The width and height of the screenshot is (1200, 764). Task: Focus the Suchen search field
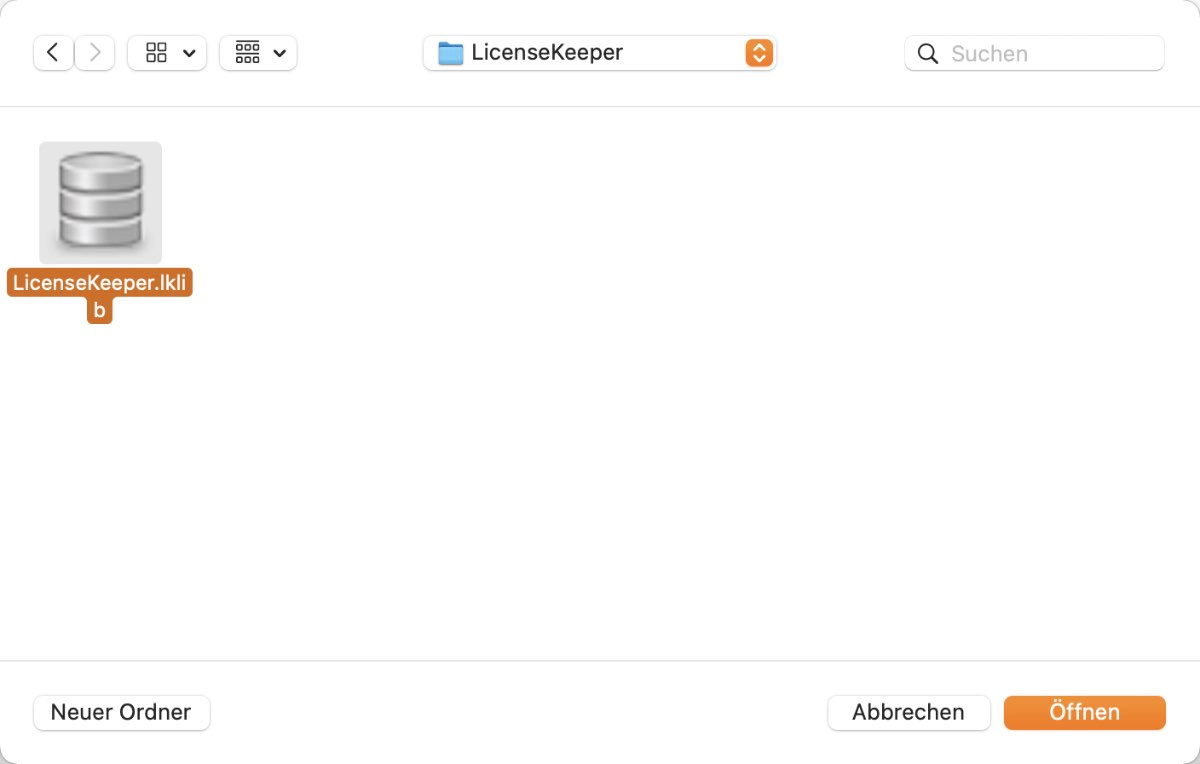[x=1034, y=53]
